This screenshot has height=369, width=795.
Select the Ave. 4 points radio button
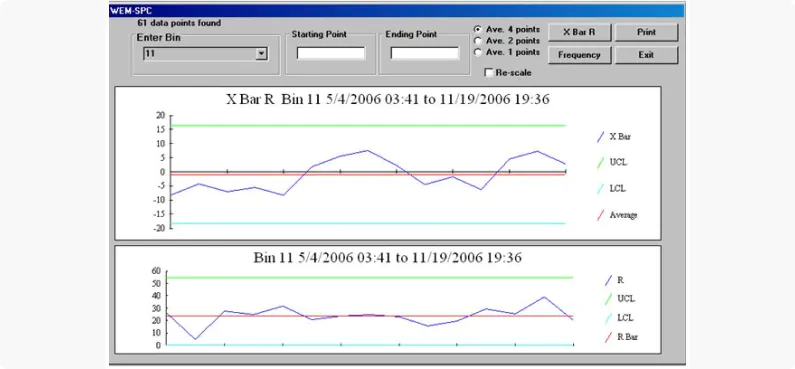pos(477,29)
